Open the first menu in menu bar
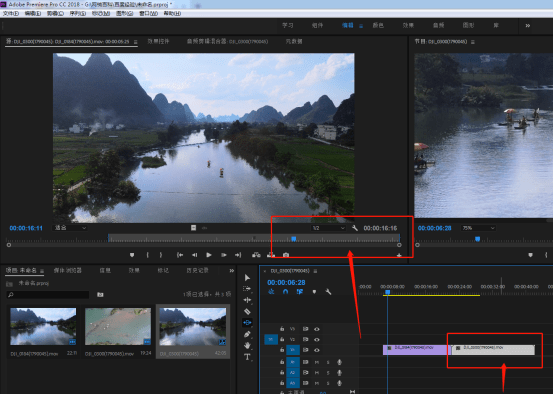The image size is (554, 395). (11, 13)
